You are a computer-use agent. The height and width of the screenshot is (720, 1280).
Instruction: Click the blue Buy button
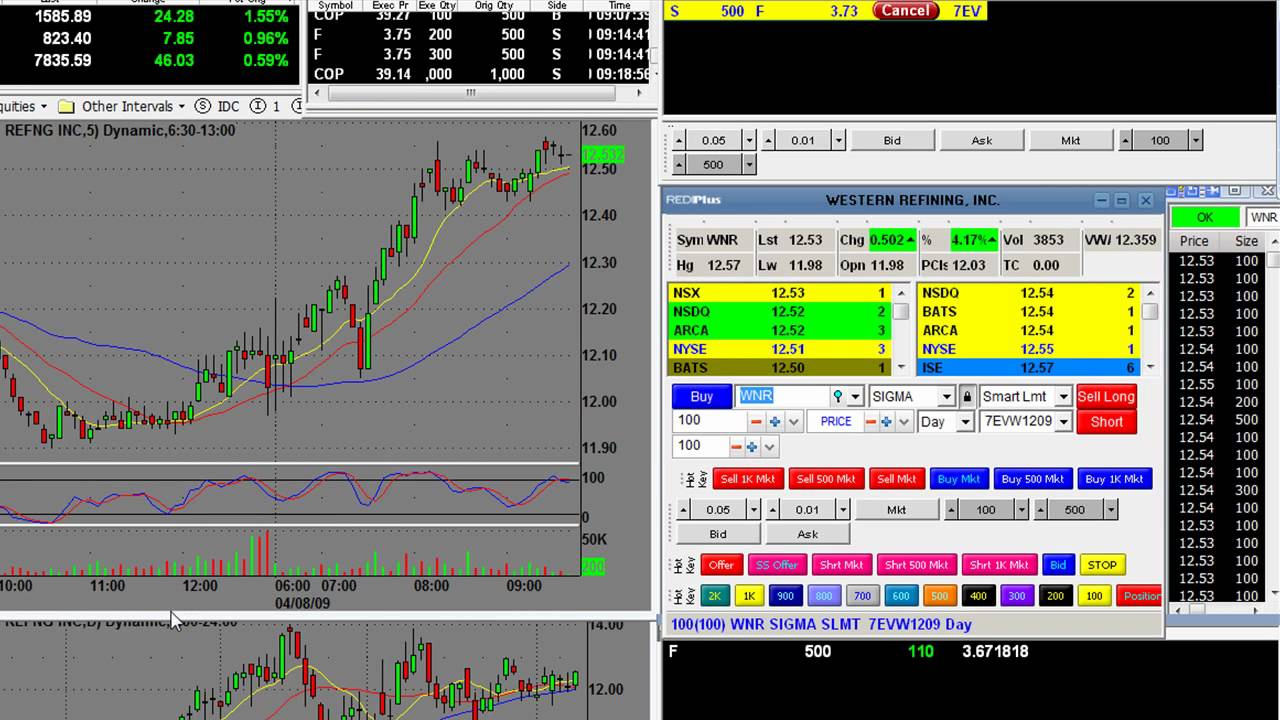[x=702, y=397]
